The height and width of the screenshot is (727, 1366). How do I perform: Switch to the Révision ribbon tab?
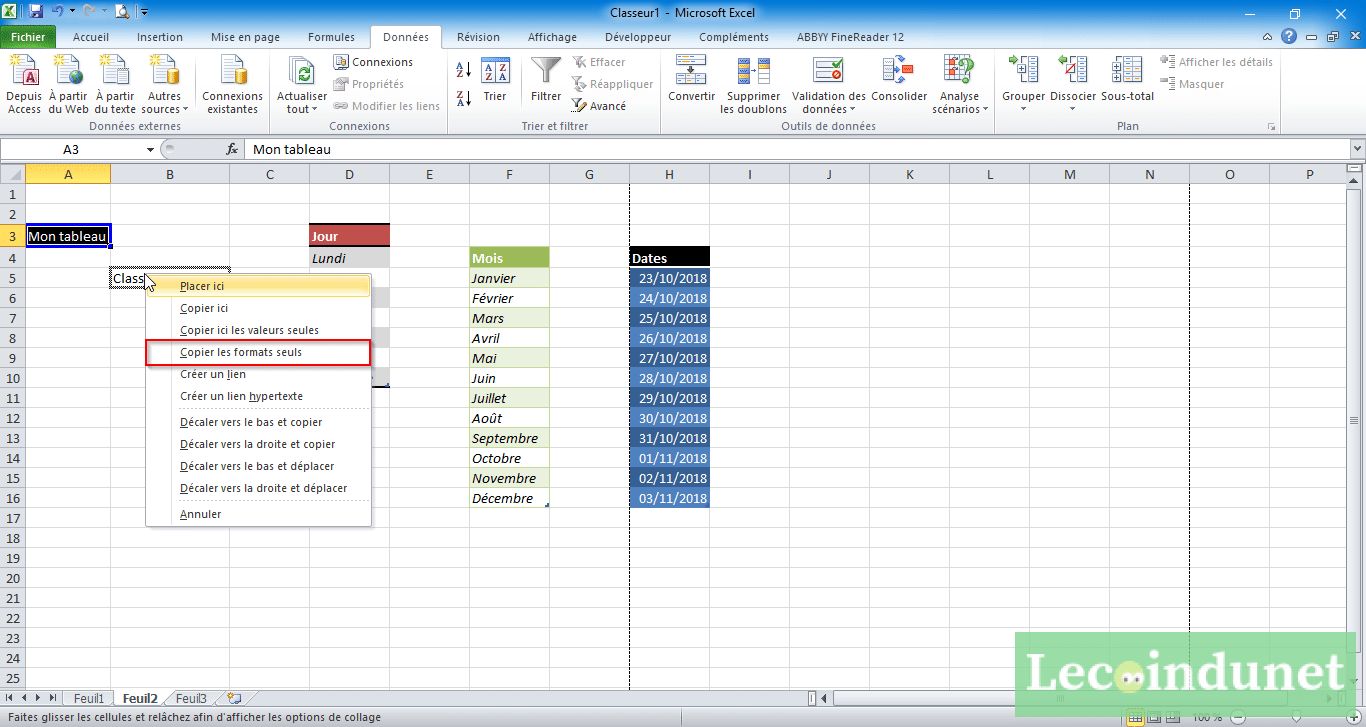tap(478, 36)
